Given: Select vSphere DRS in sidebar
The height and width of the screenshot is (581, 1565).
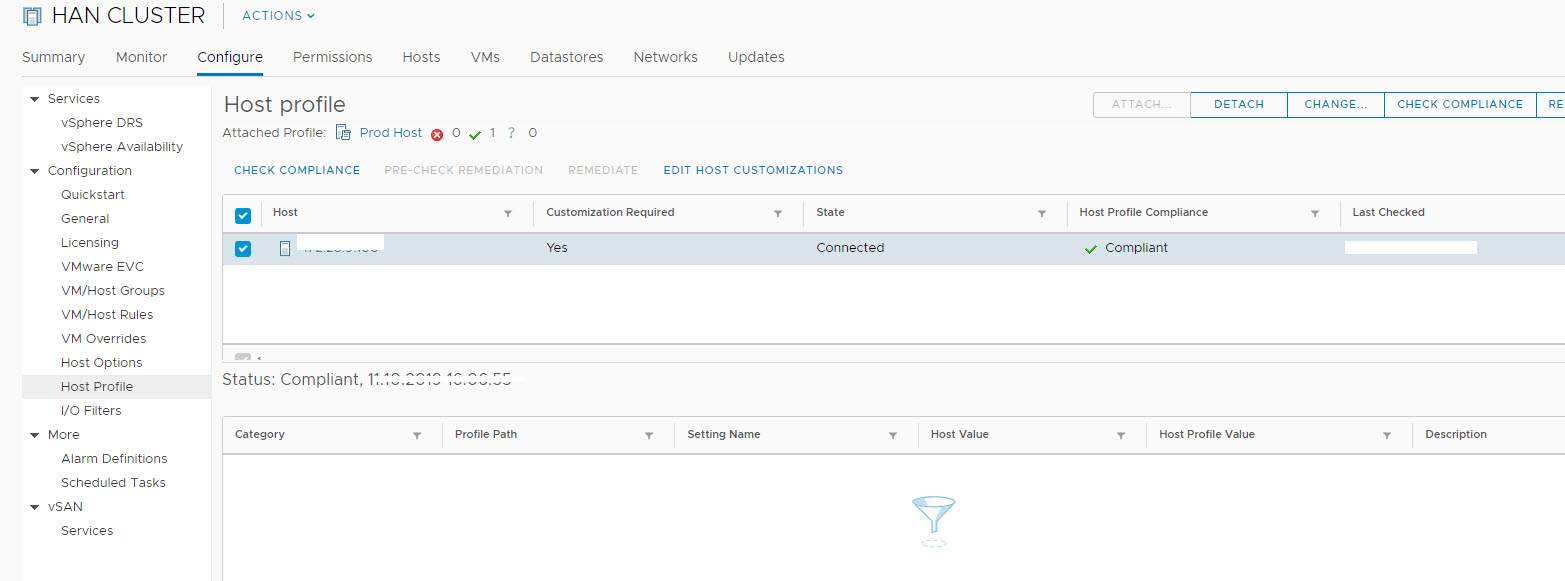Looking at the screenshot, I should pos(102,123).
